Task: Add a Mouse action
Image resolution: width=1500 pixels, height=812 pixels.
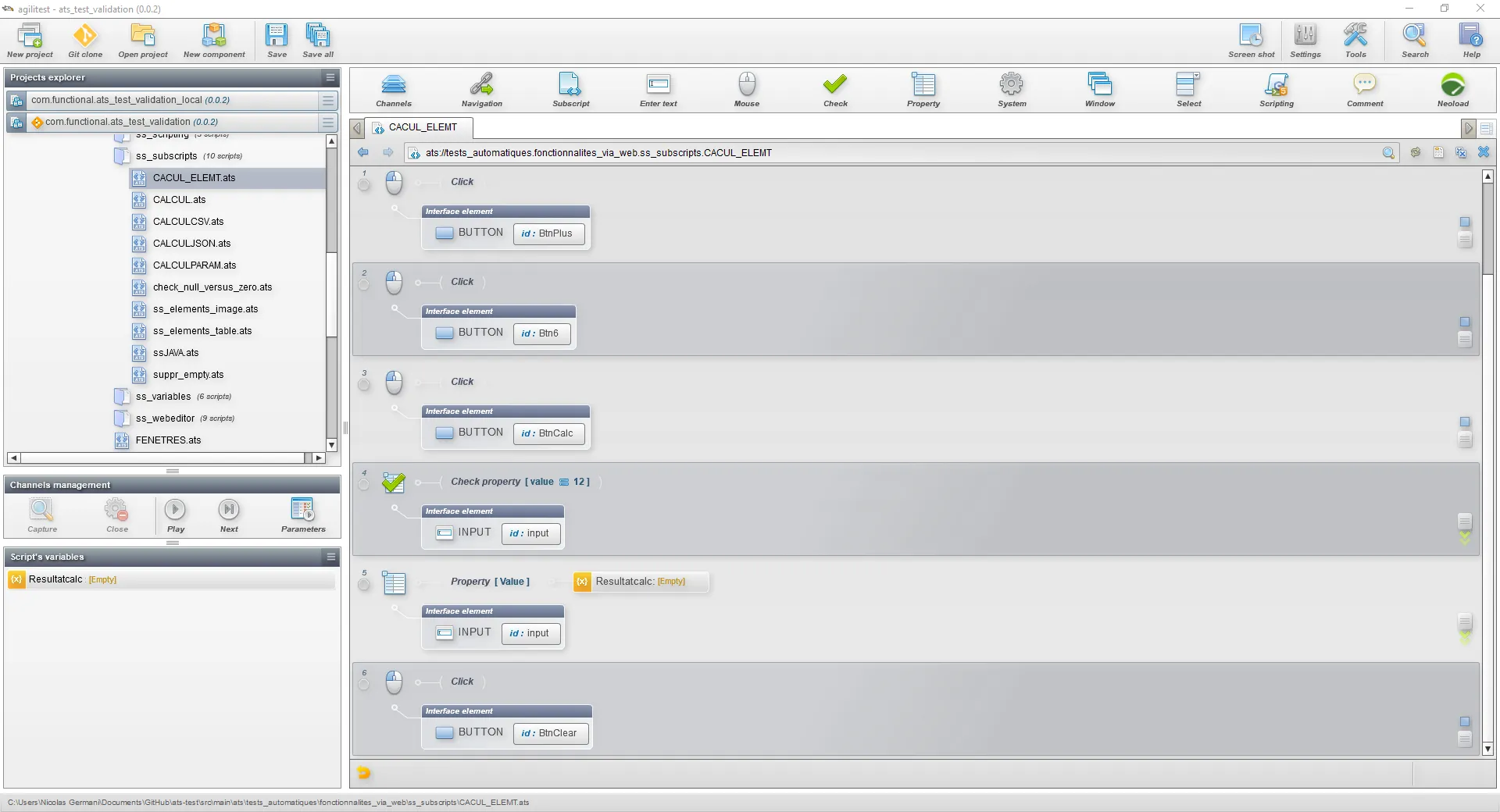Action: click(747, 90)
